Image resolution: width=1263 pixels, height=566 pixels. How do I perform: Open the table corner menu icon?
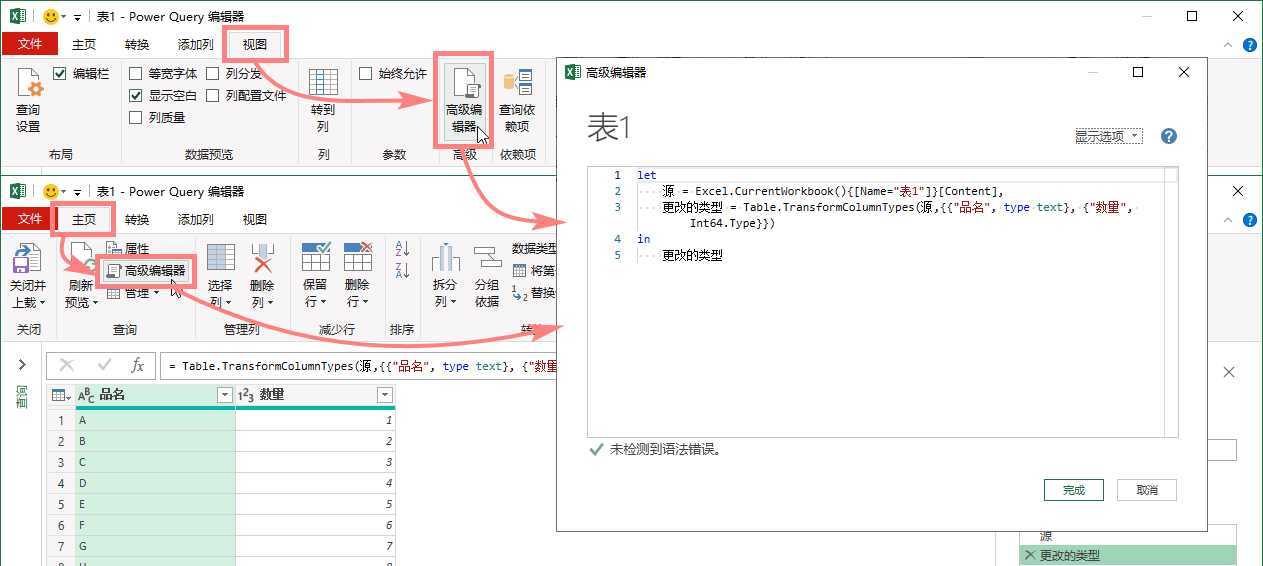click(x=61, y=396)
